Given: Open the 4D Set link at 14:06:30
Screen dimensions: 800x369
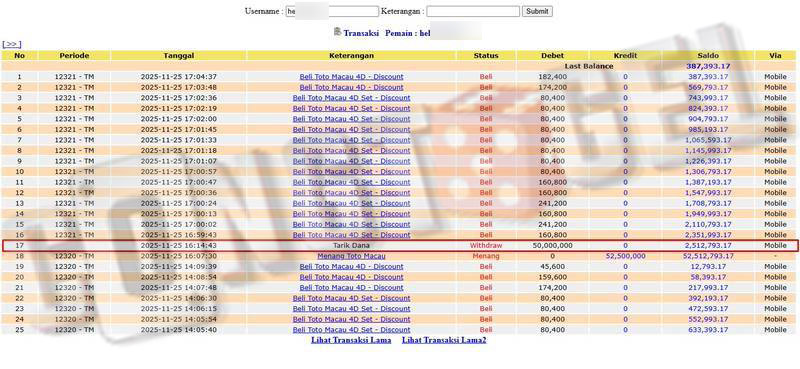Looking at the screenshot, I should click(x=352, y=298).
